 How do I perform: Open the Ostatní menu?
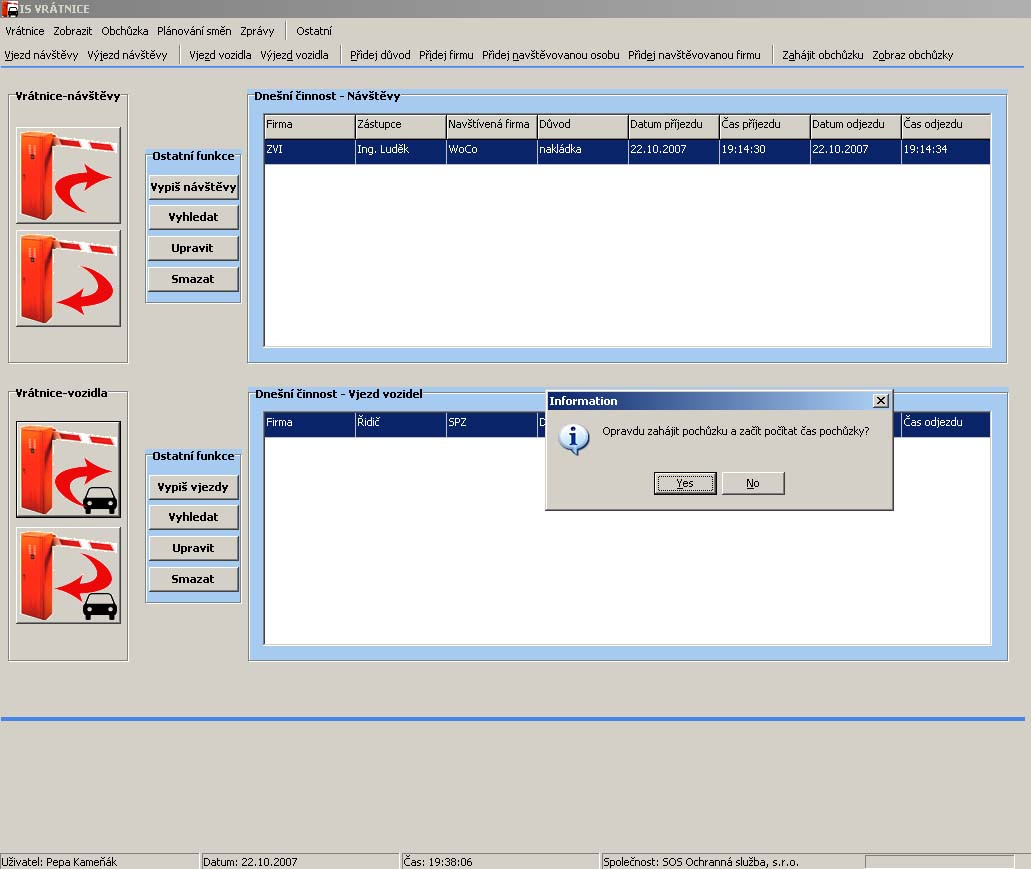(314, 31)
